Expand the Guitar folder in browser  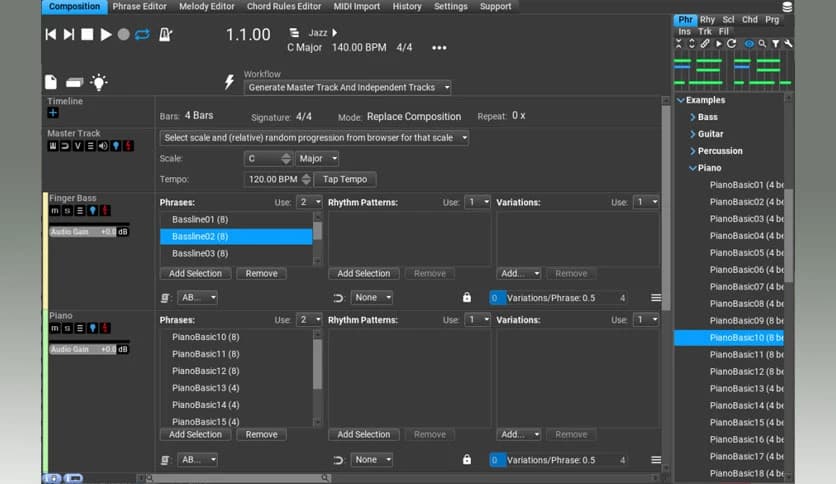[x=693, y=134]
